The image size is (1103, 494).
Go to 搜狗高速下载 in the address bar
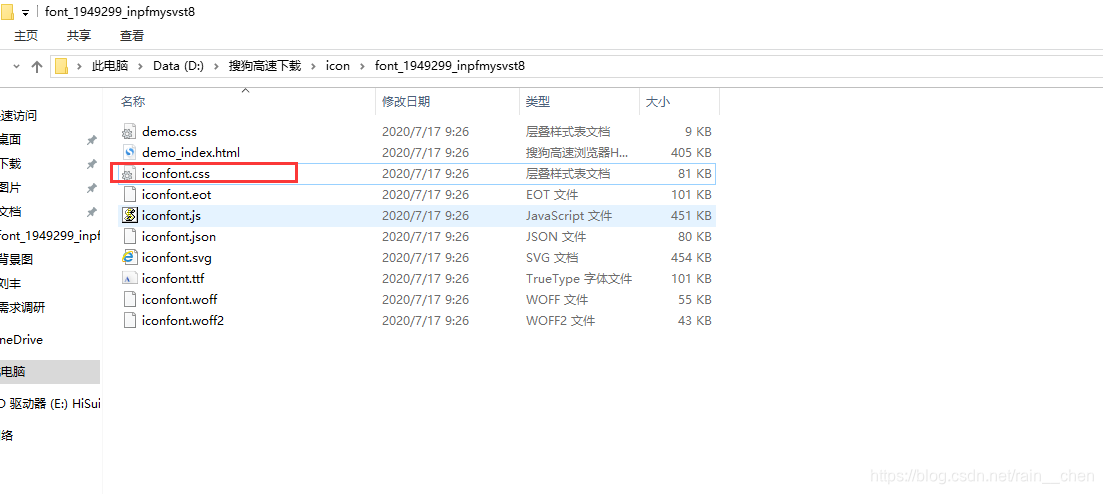tap(264, 66)
